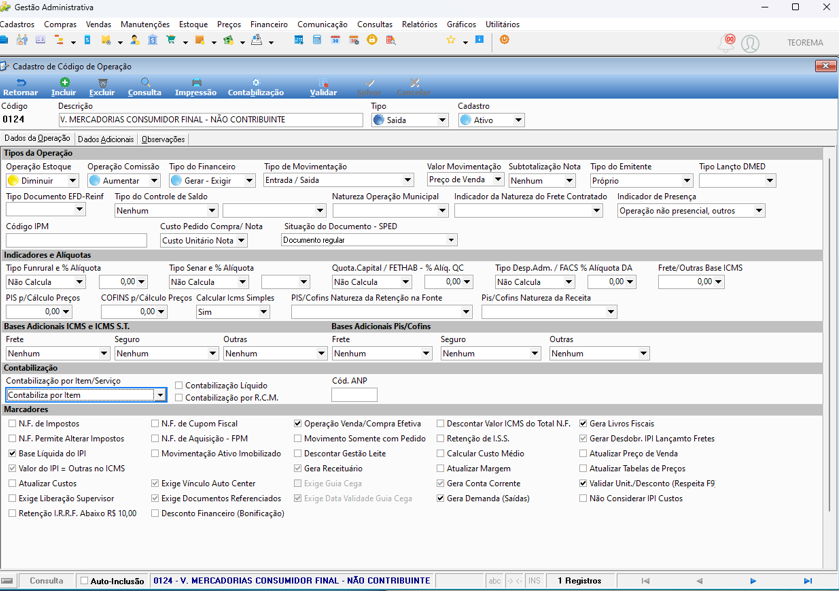Screen dimensions: 839x591
Task: Open the two-people icon in main toolbar
Action: tap(22, 40)
